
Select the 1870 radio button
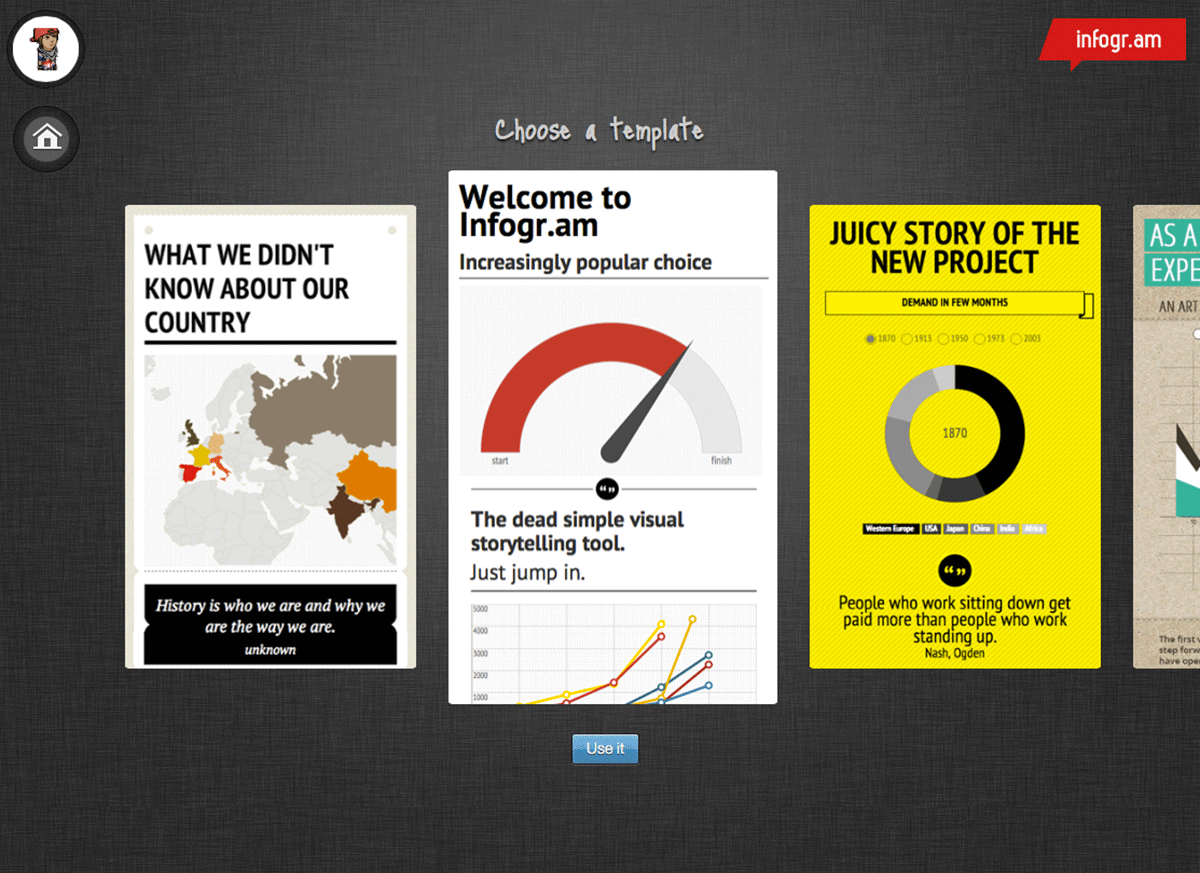point(872,339)
